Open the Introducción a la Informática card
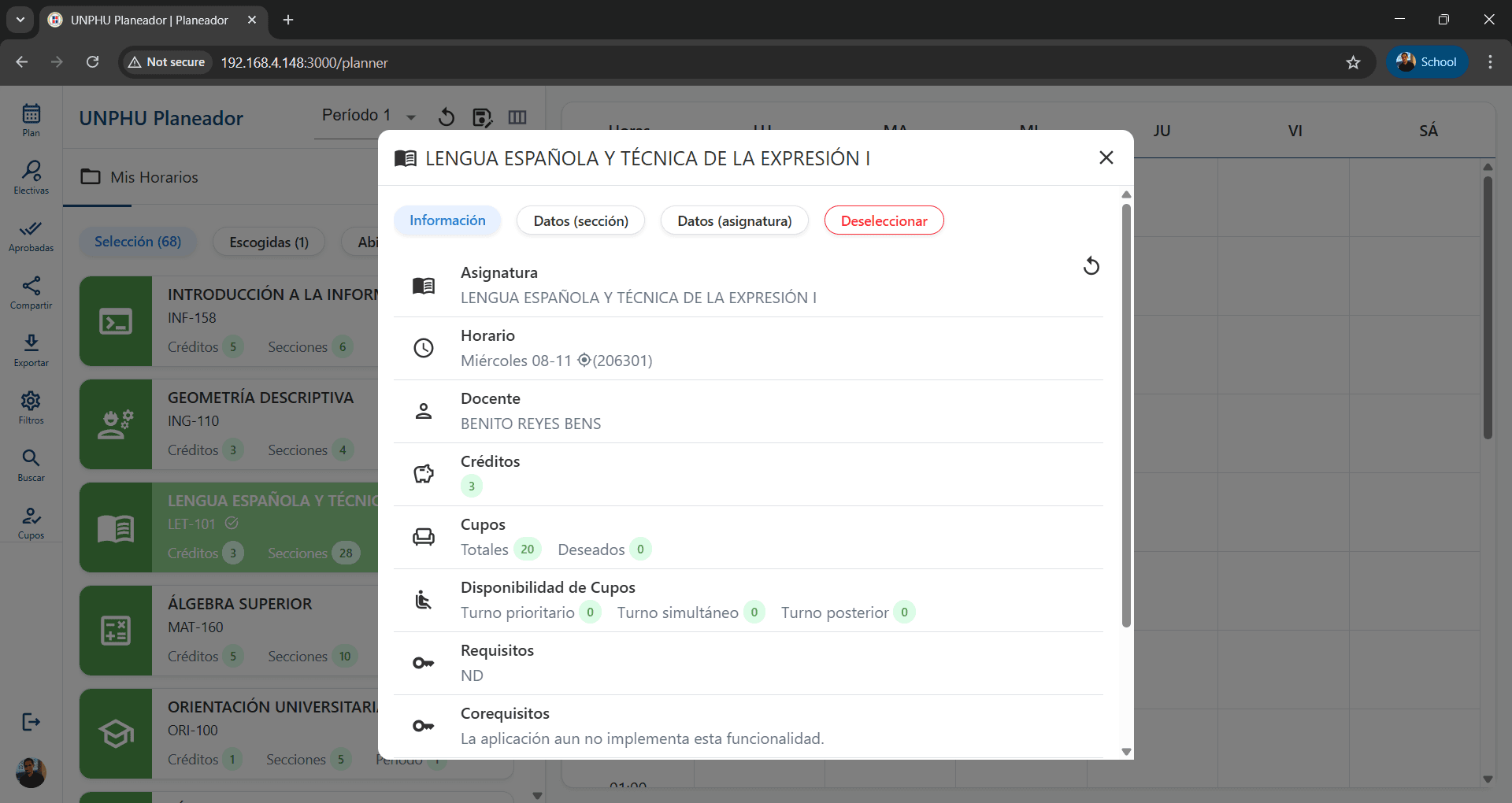The height and width of the screenshot is (803, 1512). click(x=228, y=321)
